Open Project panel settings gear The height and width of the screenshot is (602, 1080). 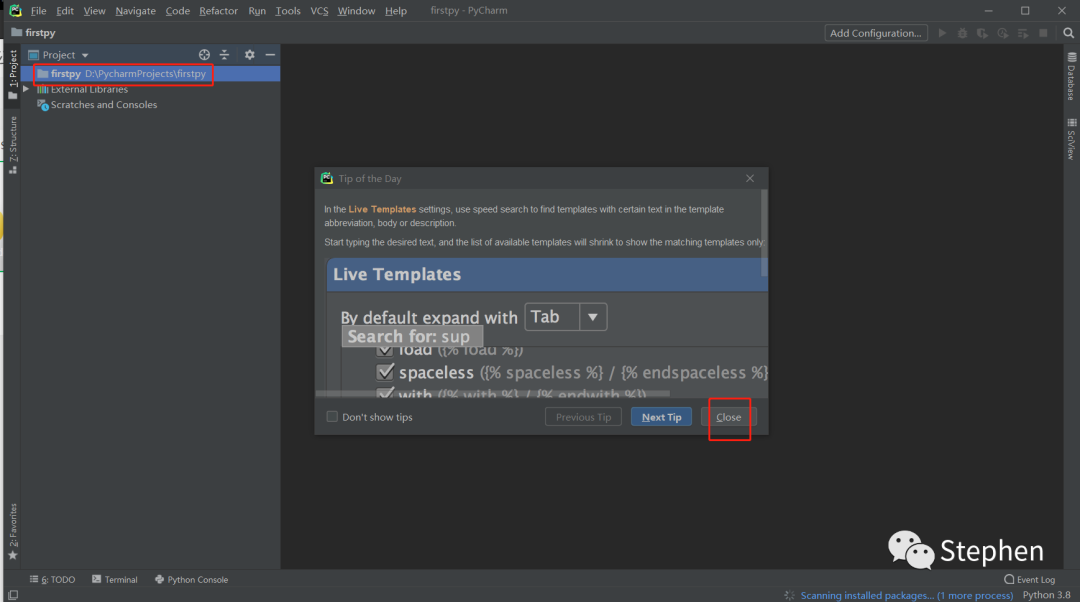[249, 54]
